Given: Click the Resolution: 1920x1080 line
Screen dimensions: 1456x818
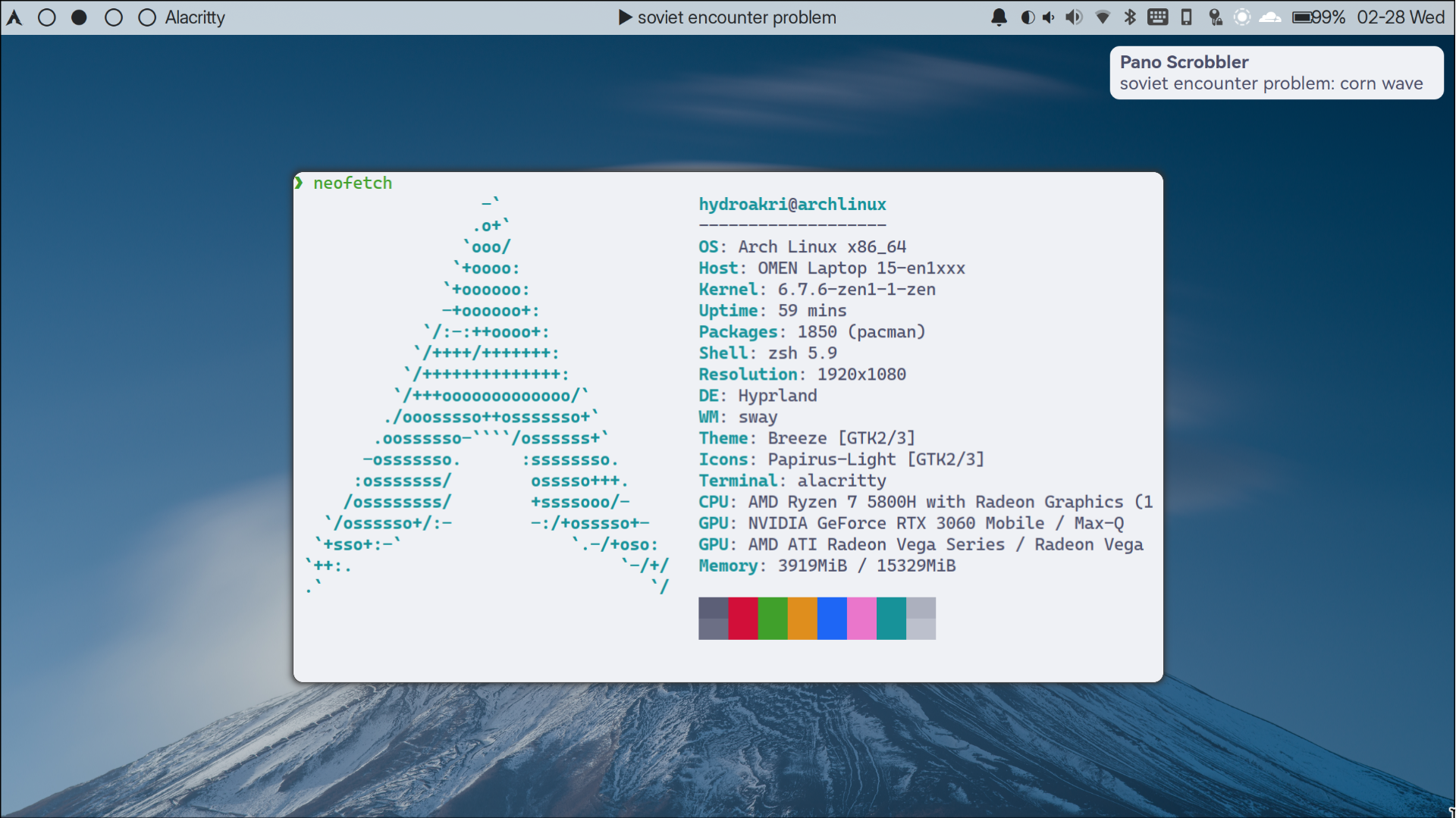Looking at the screenshot, I should coord(802,374).
